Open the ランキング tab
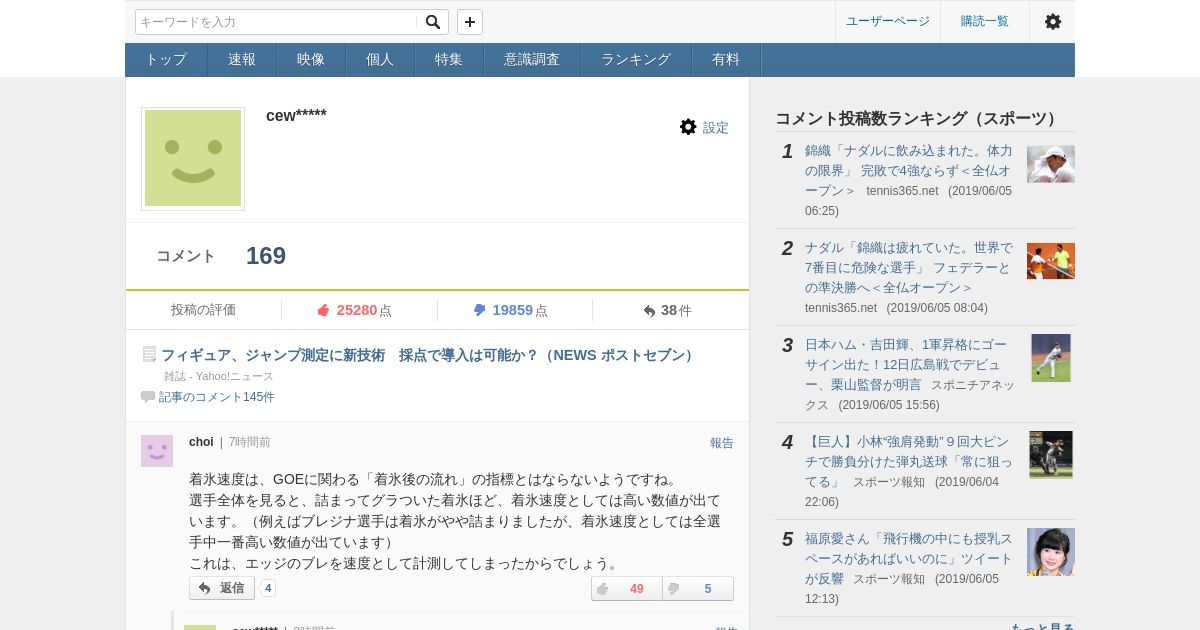Screen dimensions: 1200x630 pyautogui.click(x=636, y=60)
